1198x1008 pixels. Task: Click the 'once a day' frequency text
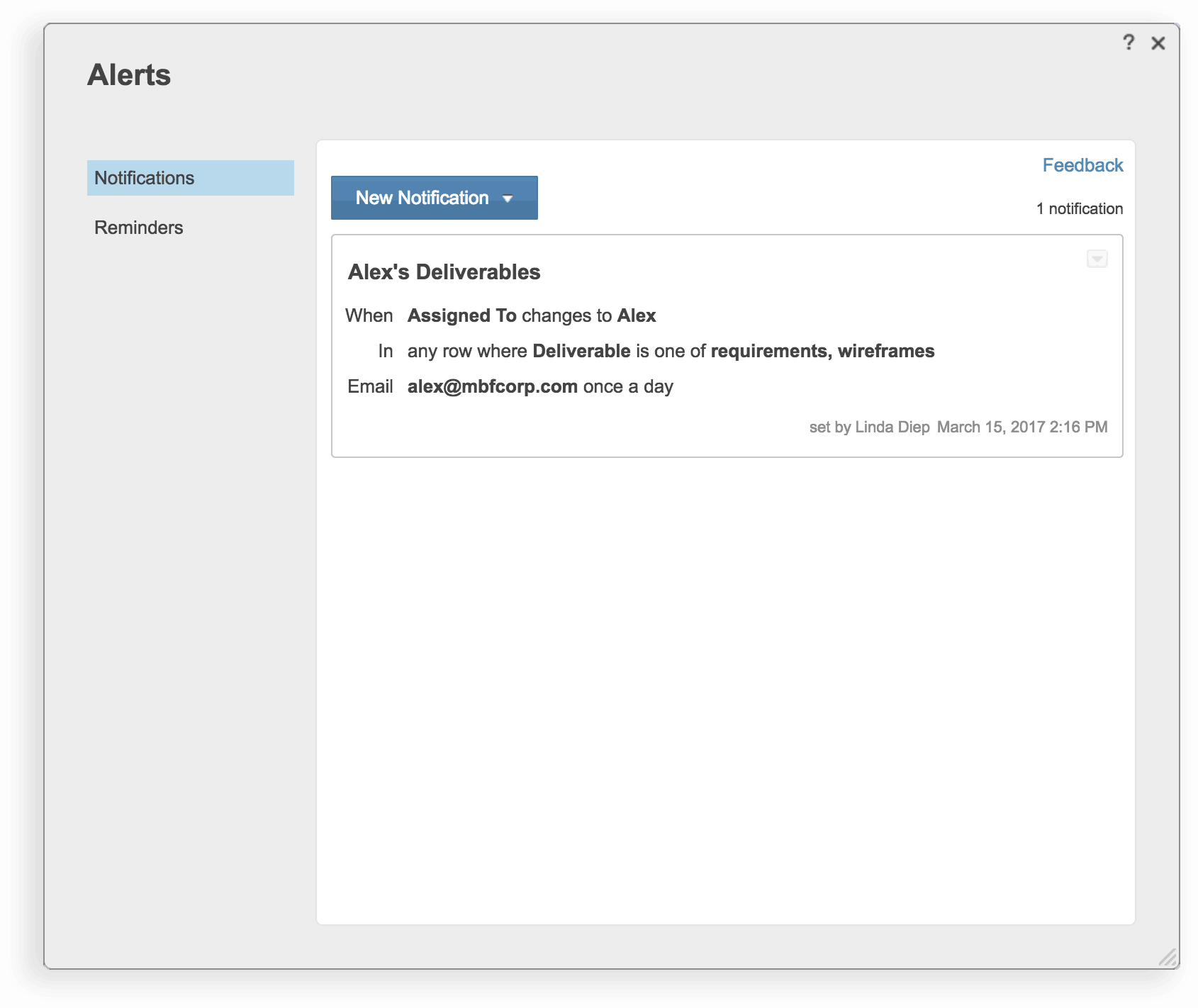[628, 386]
